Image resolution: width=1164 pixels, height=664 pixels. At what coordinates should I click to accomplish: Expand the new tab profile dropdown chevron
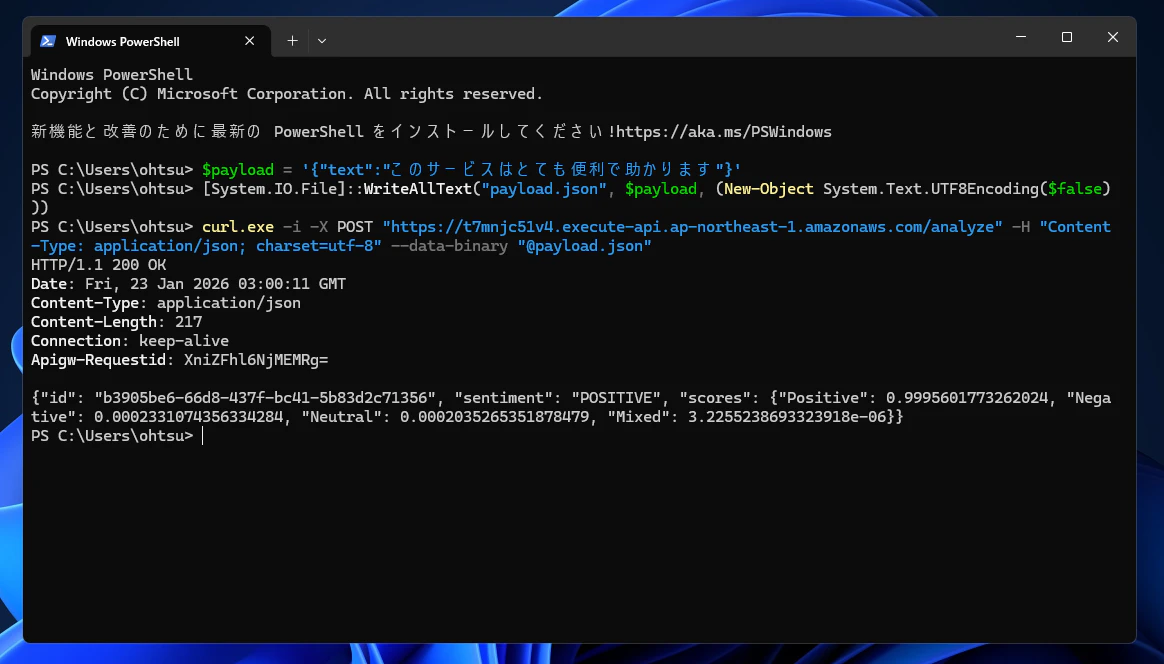pyautogui.click(x=321, y=41)
